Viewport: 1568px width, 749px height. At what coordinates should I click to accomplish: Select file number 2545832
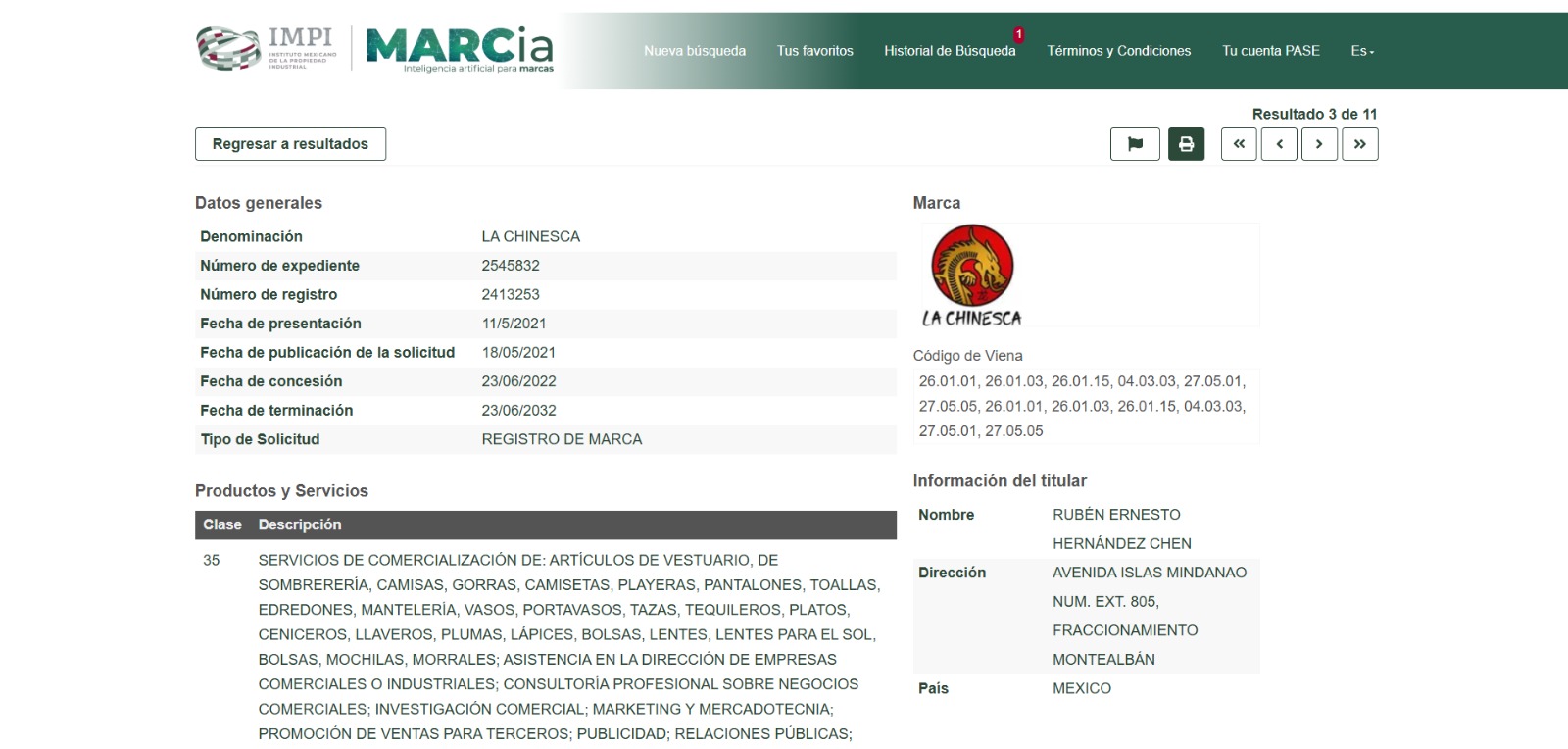click(x=511, y=266)
